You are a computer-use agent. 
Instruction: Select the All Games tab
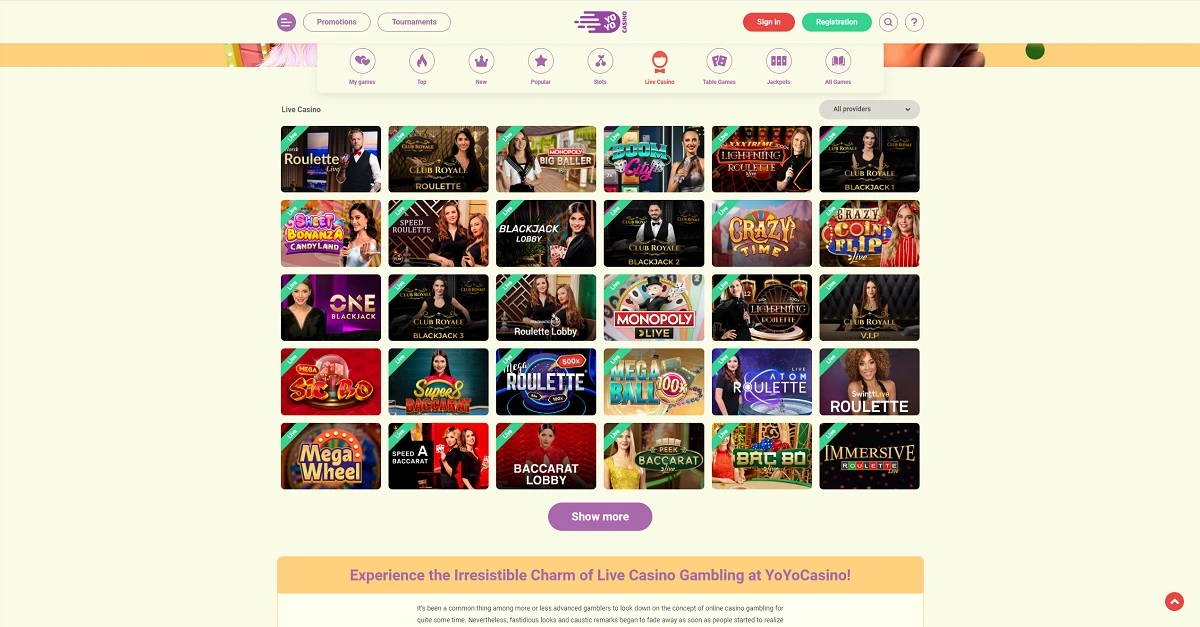[838, 67]
